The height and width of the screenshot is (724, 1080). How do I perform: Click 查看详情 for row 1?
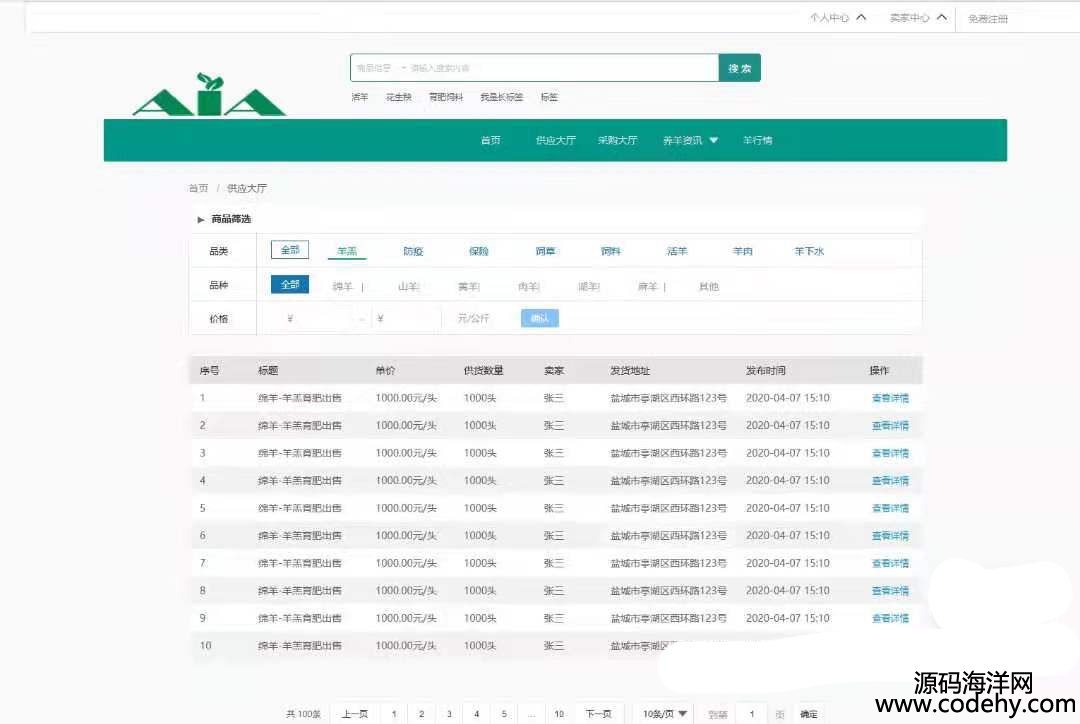pyautogui.click(x=891, y=398)
